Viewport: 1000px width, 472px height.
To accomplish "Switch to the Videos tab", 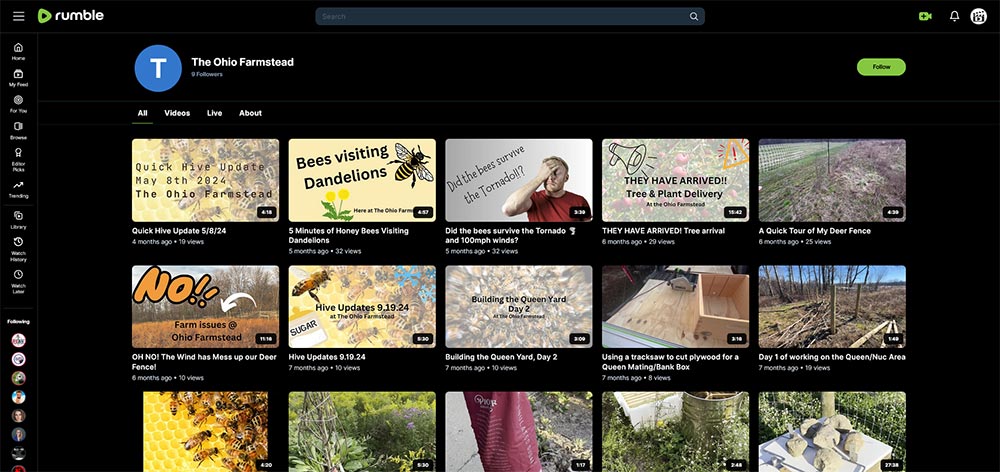I will [x=177, y=113].
